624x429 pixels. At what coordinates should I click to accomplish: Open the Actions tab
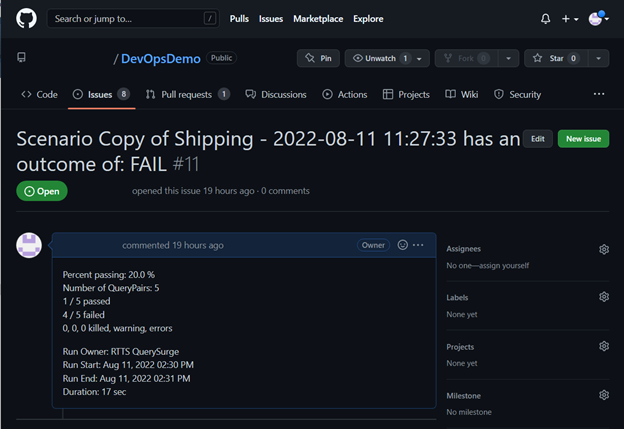(x=345, y=94)
